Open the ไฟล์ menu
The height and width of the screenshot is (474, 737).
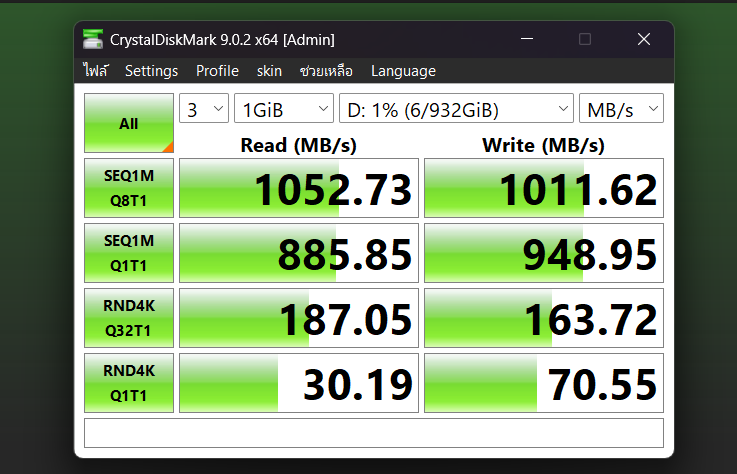pos(96,71)
